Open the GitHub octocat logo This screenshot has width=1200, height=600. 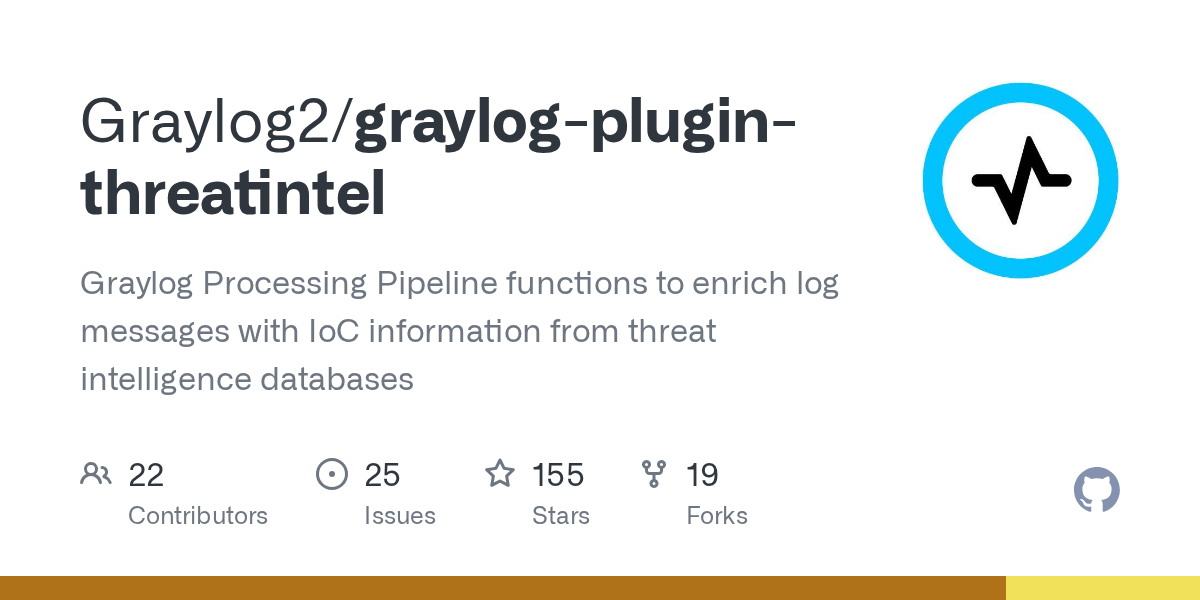tap(1097, 491)
